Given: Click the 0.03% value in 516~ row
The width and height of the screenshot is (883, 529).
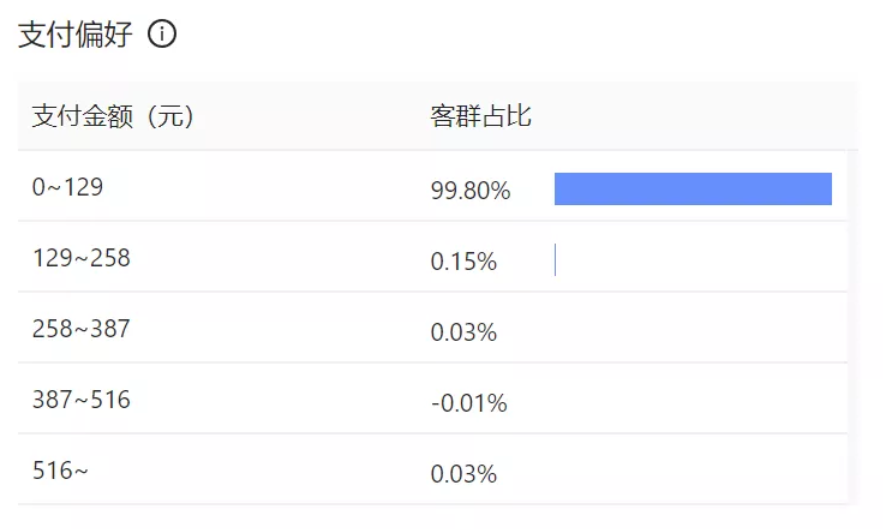Looking at the screenshot, I should coord(464,475).
